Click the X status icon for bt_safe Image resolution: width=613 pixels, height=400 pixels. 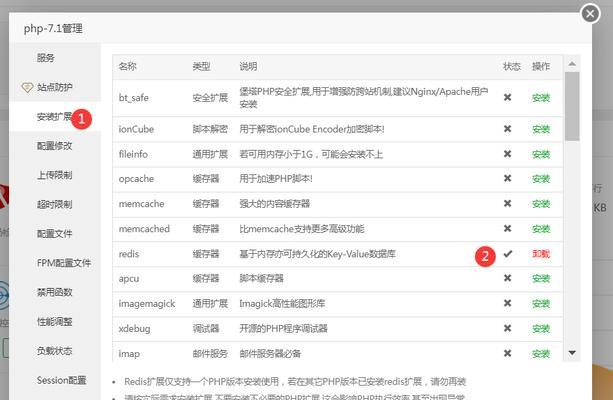(x=507, y=97)
